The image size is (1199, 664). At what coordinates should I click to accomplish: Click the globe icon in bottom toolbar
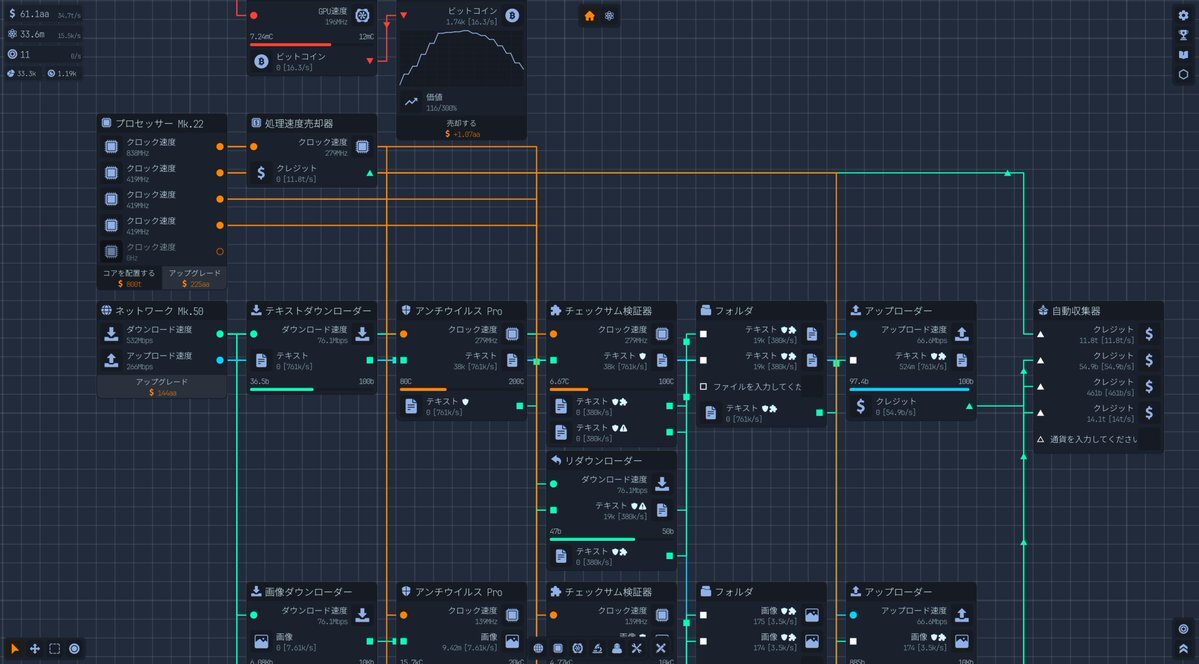tap(538, 648)
